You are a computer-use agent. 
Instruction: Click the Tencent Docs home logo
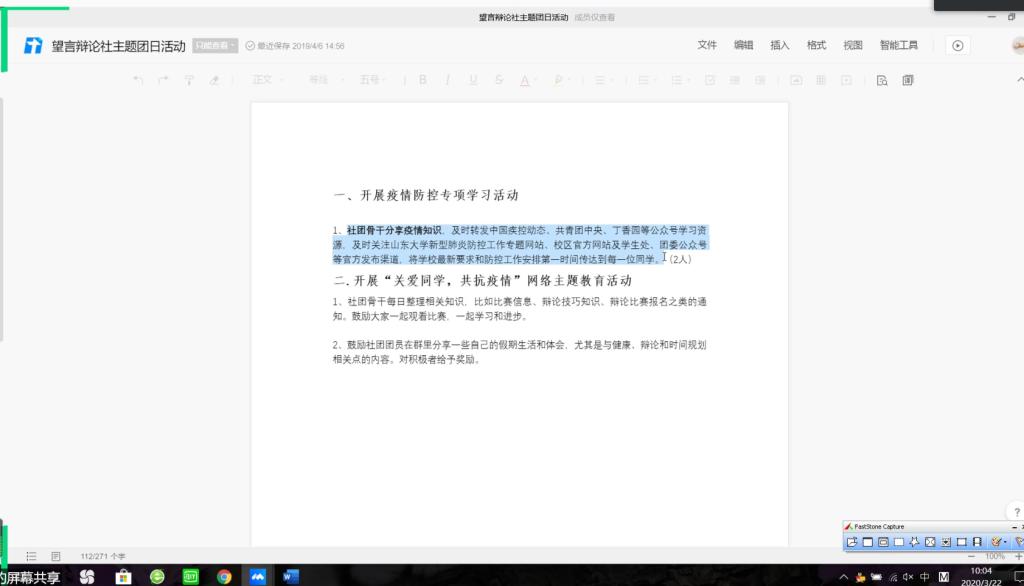point(34,46)
